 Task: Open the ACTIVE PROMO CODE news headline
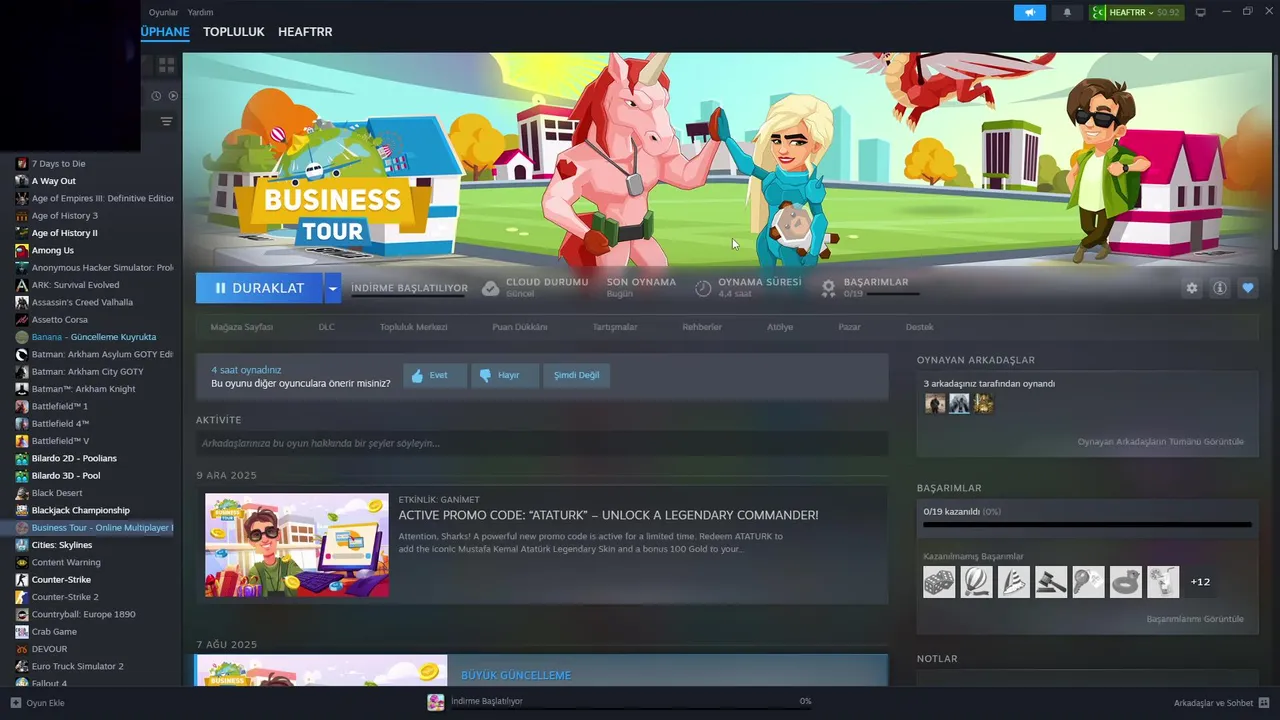(x=608, y=515)
